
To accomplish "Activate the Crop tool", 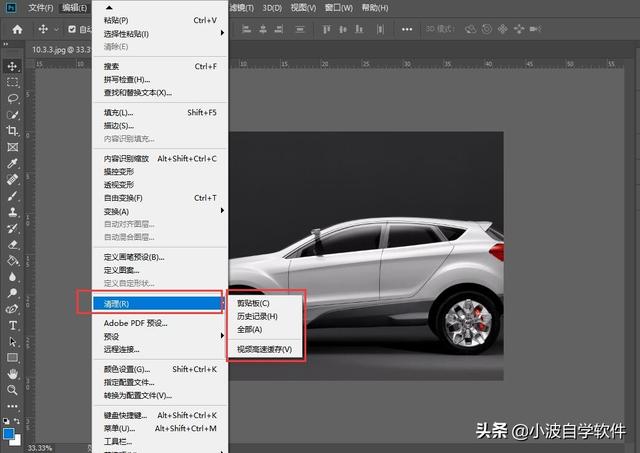I will [13, 131].
